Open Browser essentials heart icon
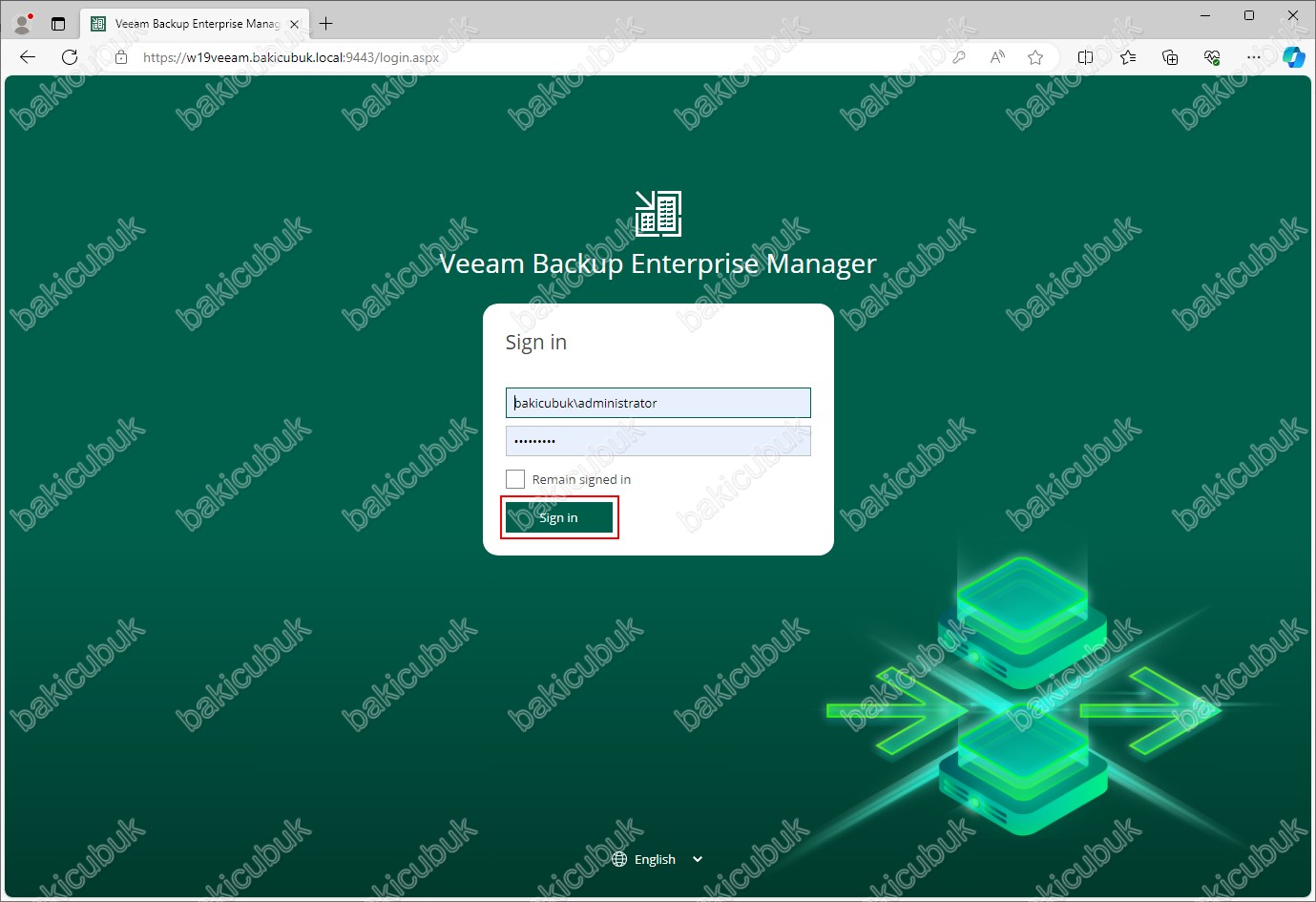The height and width of the screenshot is (902, 1316). [1212, 57]
